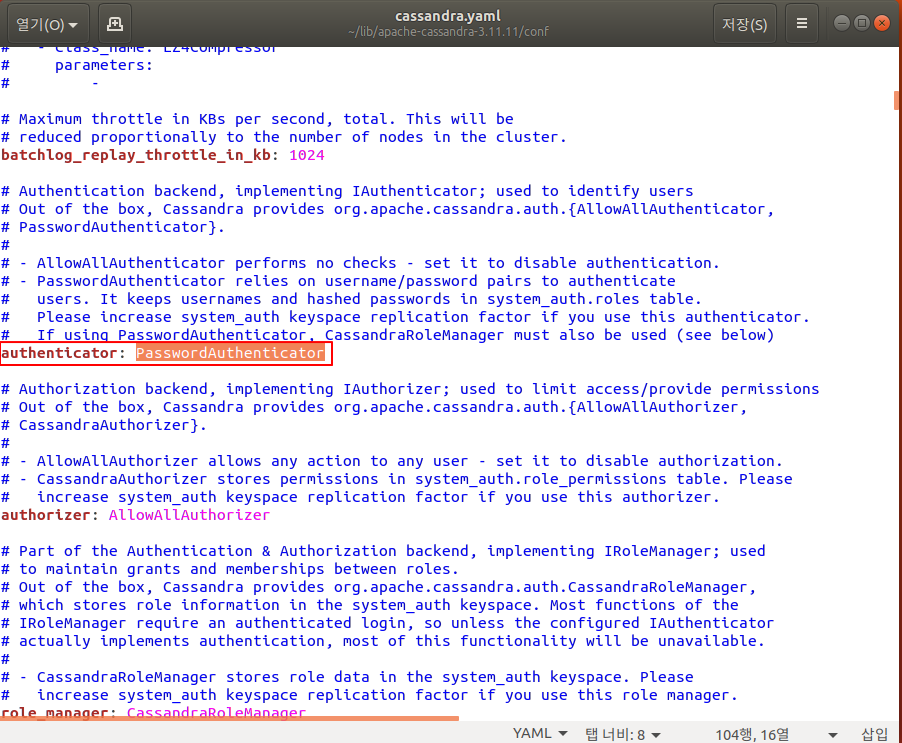Click the CassandraRoleManager value
This screenshot has height=743, width=902.
pos(216,713)
